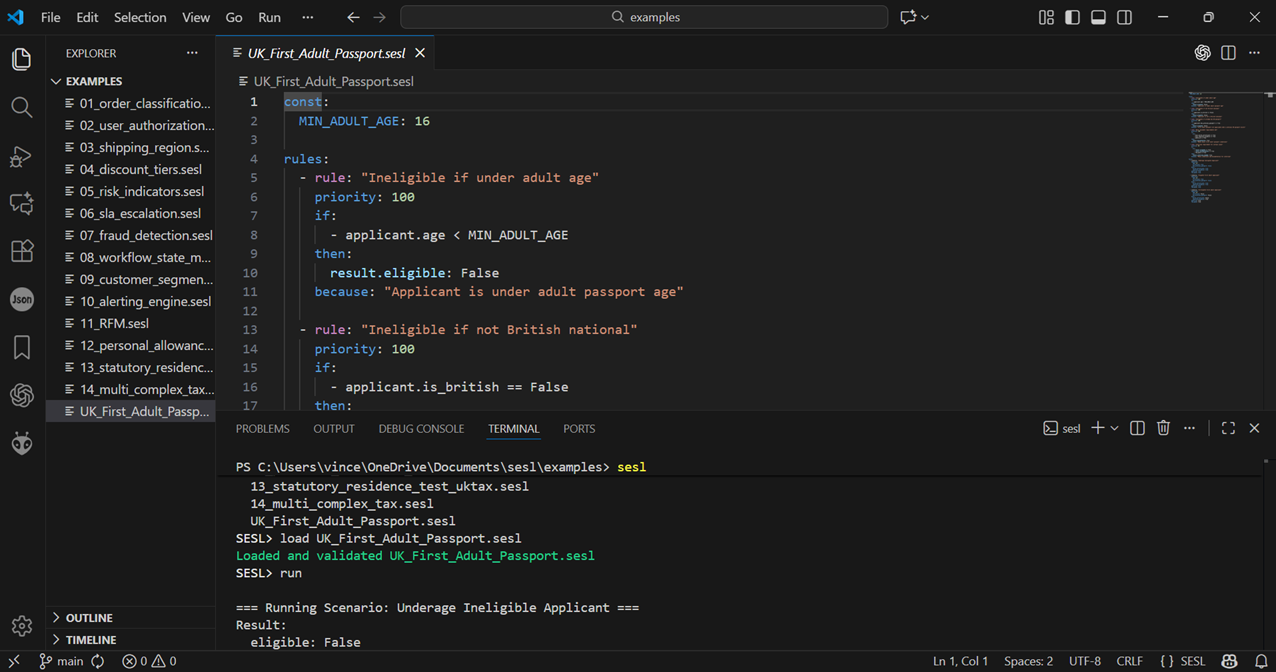1276x672 pixels.
Task: Open the Selection menu
Action: [x=140, y=17]
